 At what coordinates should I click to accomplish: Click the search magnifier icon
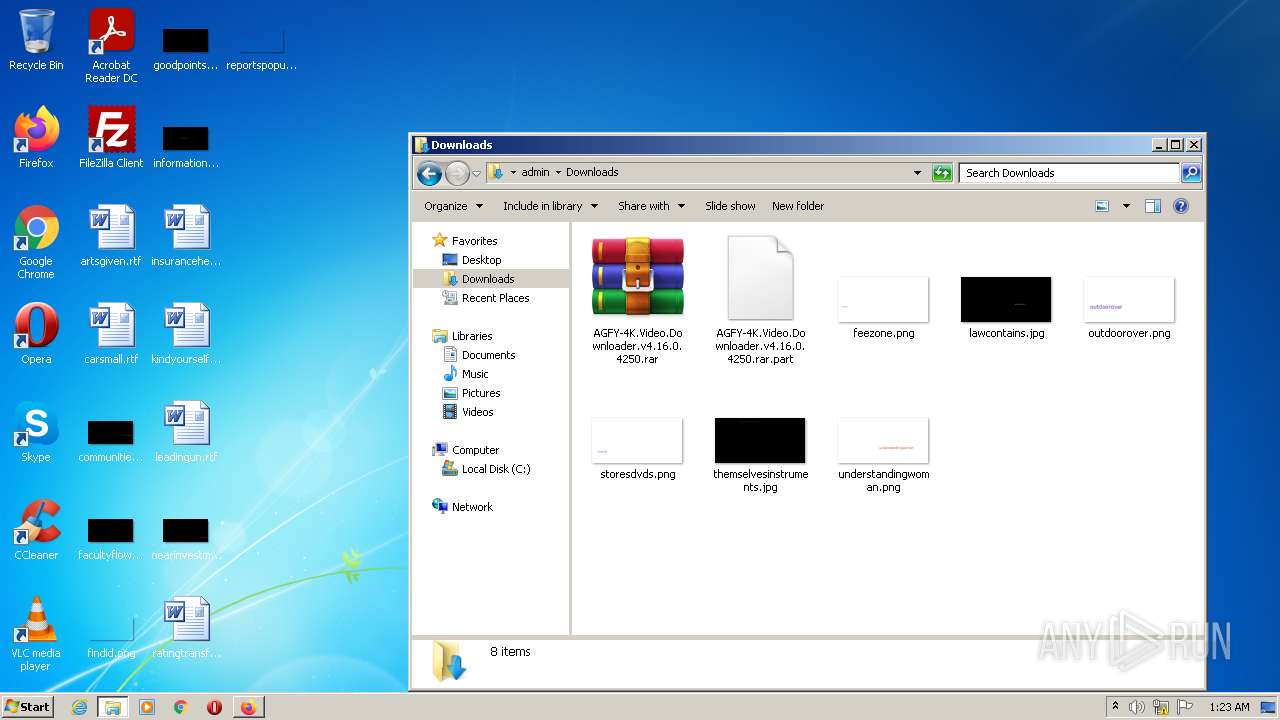[x=1190, y=173]
